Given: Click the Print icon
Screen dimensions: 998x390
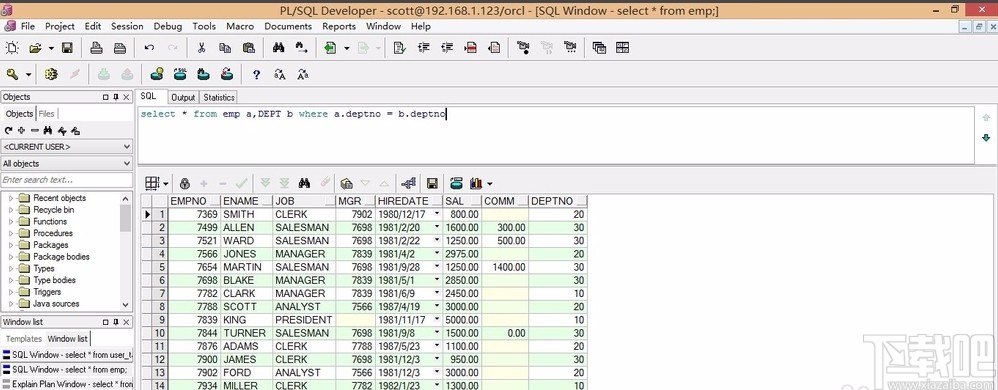Looking at the screenshot, I should [96, 48].
